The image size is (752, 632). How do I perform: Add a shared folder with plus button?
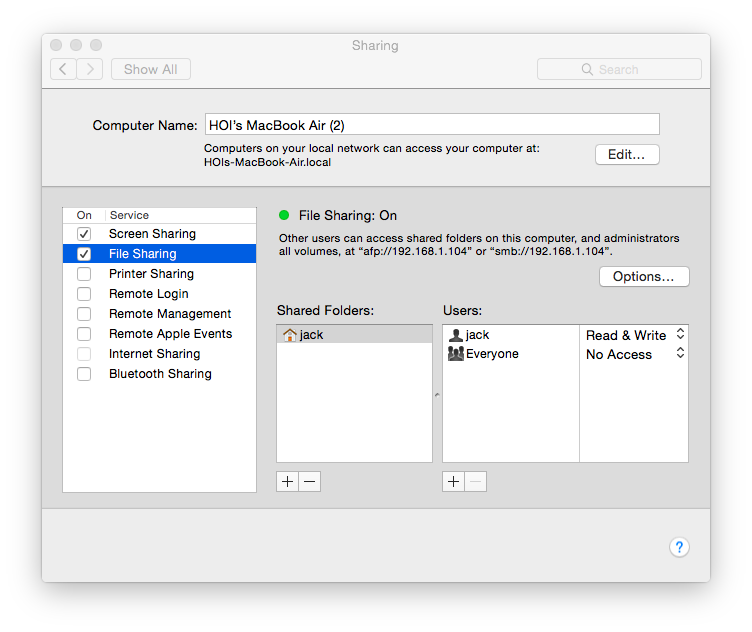coord(287,481)
